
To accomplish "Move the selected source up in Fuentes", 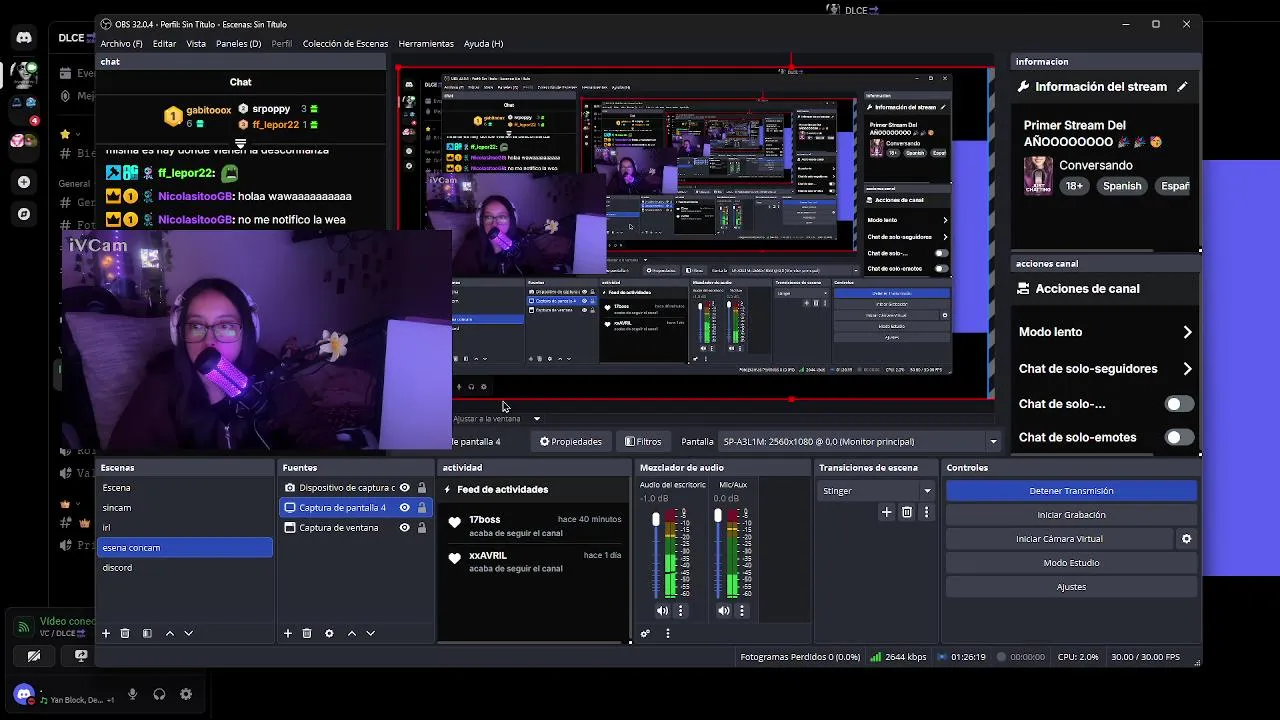I will click(x=351, y=633).
